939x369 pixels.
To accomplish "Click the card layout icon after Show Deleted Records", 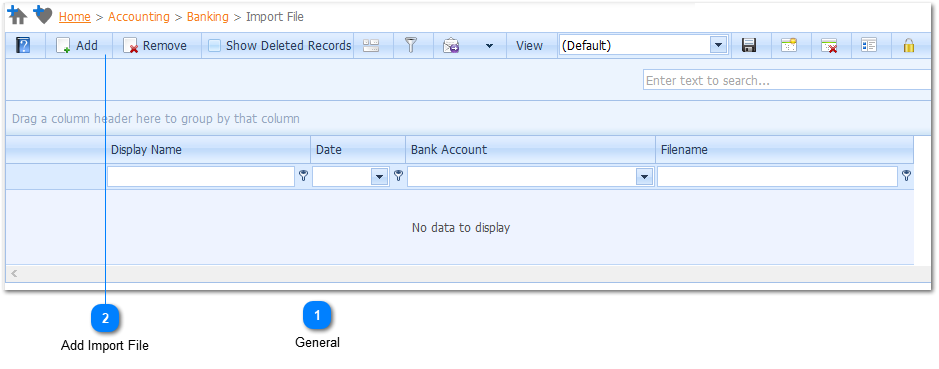I will click(371, 46).
